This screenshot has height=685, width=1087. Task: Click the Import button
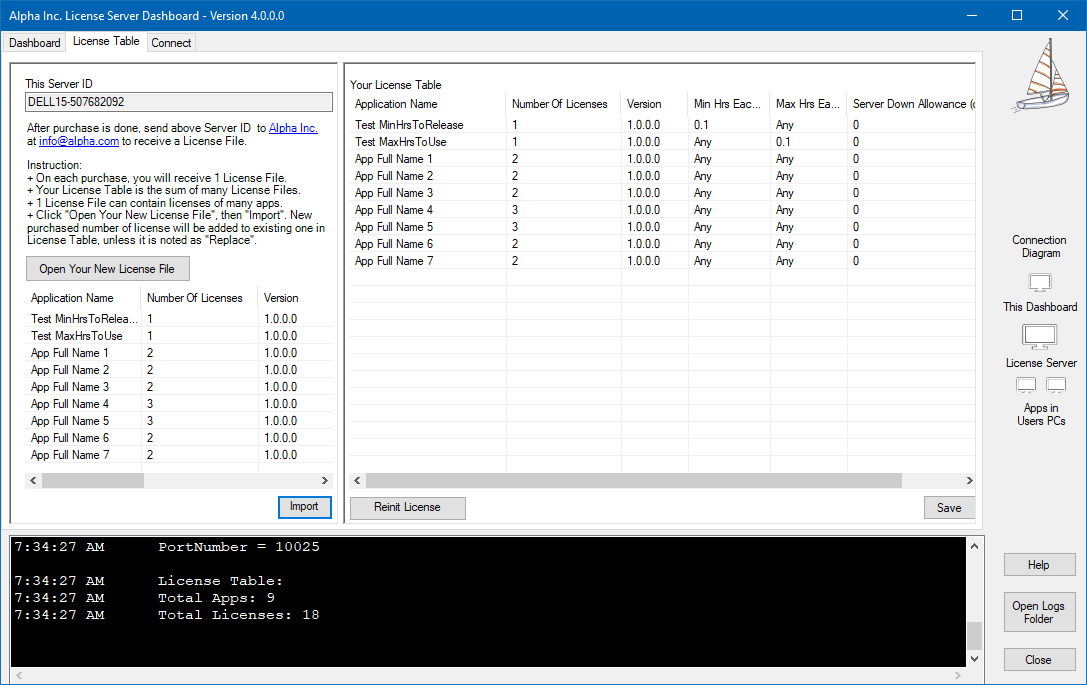coord(304,507)
